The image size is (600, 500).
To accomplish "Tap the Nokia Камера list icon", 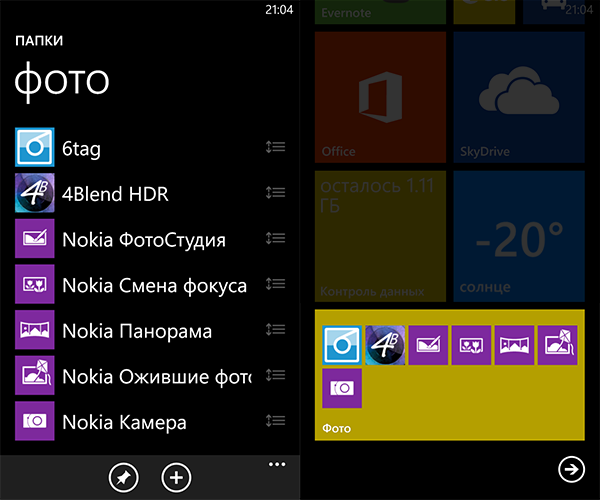I will 34,421.
